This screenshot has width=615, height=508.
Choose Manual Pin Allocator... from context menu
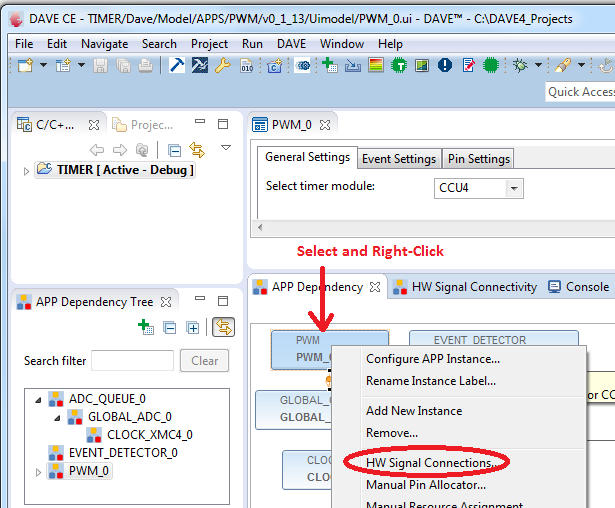click(426, 485)
